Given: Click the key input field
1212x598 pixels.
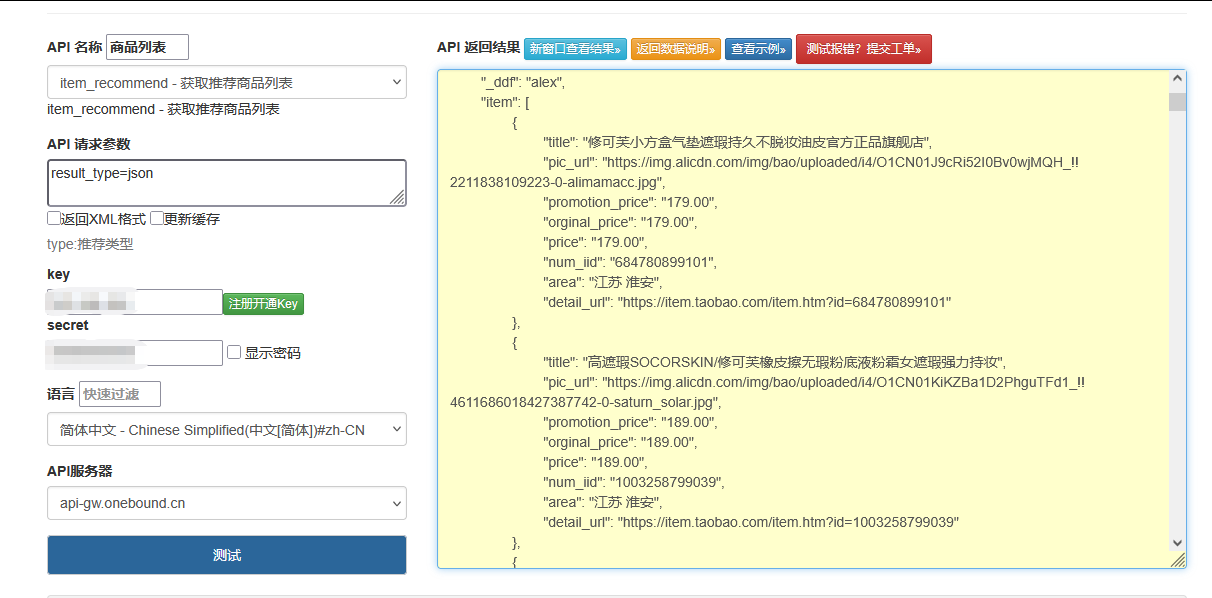Looking at the screenshot, I should (x=135, y=302).
